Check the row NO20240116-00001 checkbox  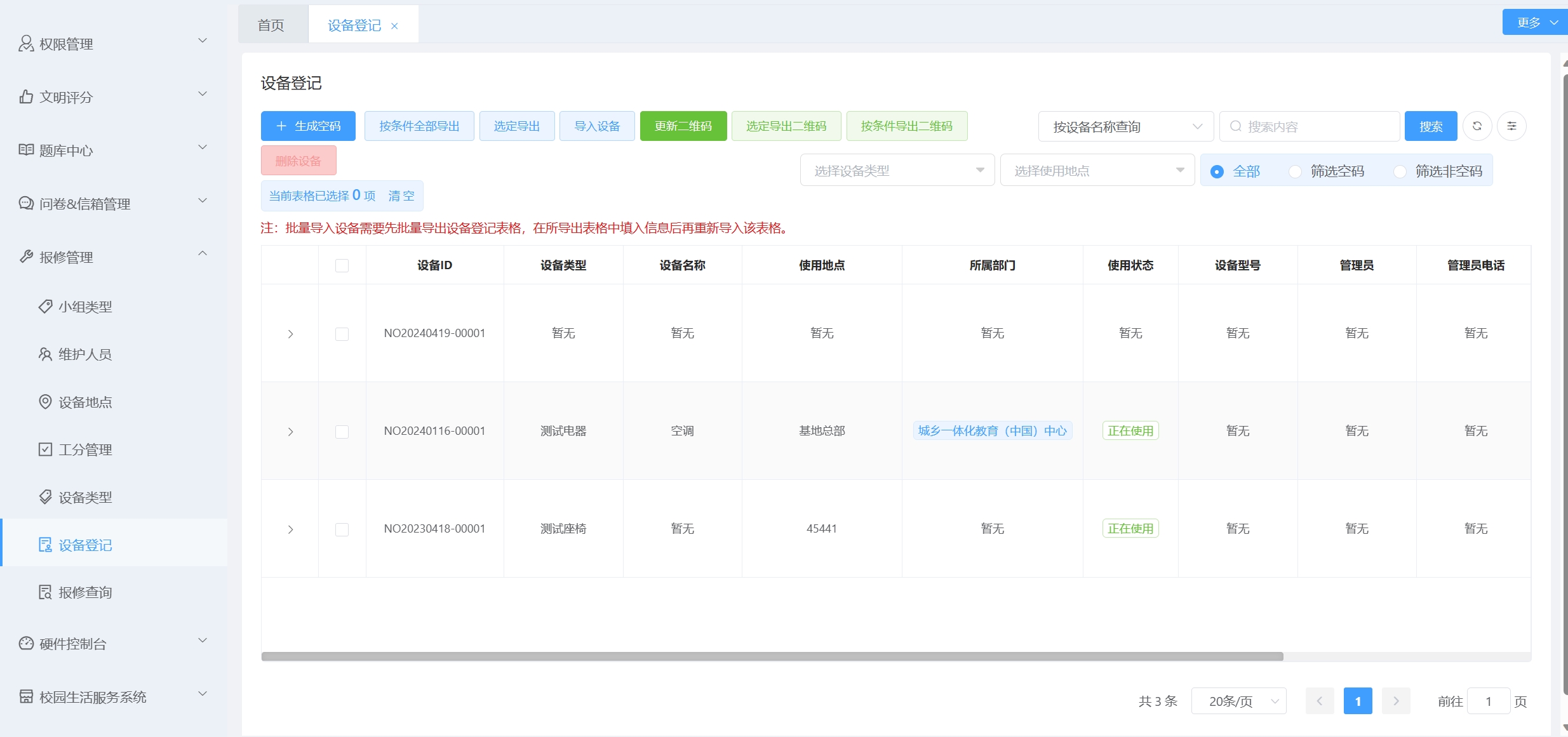tap(342, 432)
